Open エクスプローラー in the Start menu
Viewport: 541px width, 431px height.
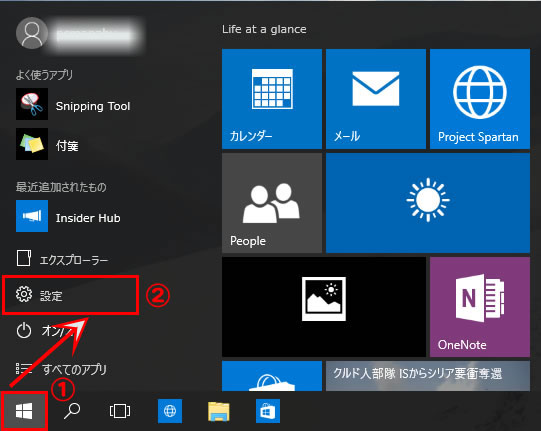62,259
